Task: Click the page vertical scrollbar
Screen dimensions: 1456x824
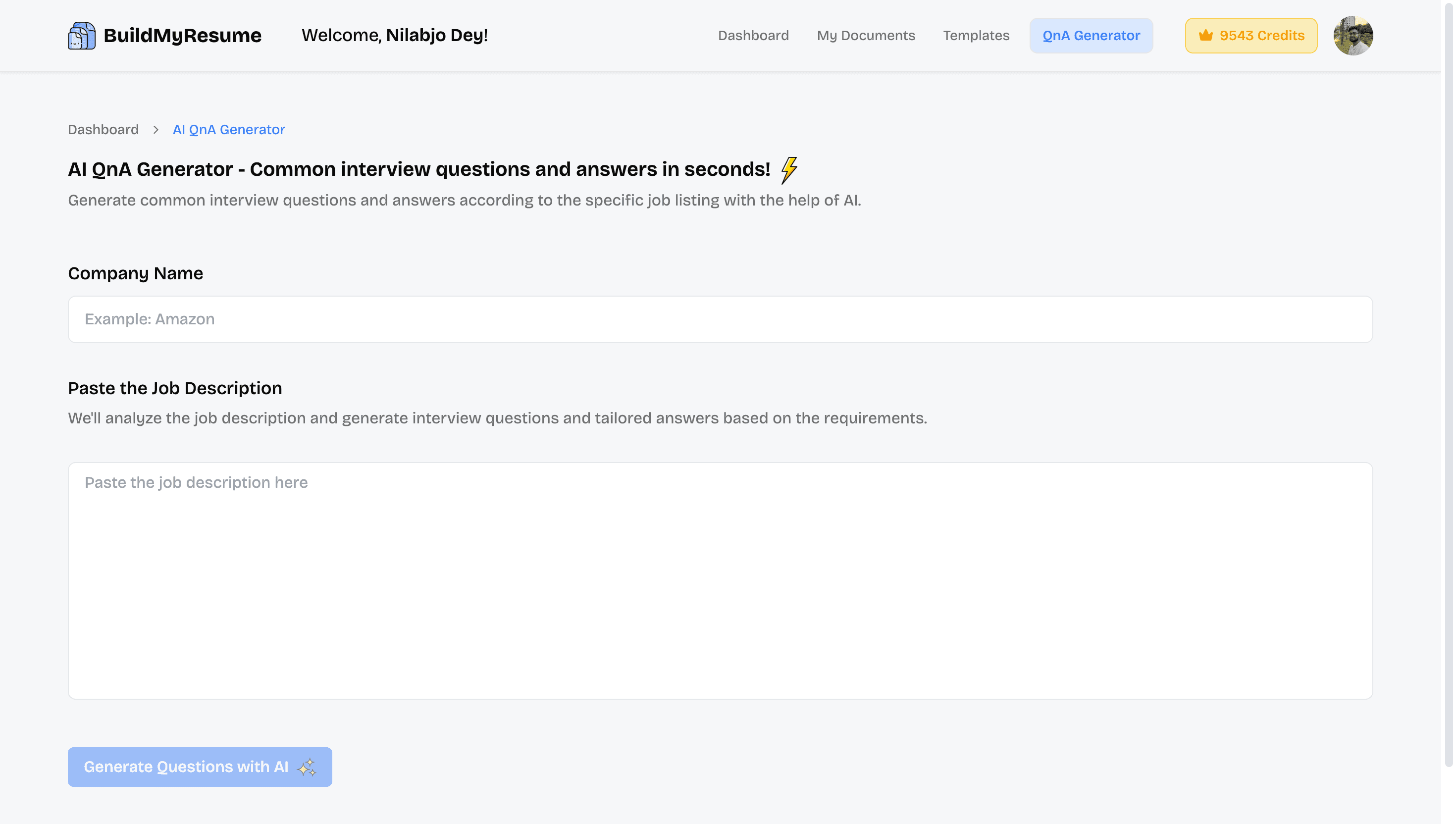Action: (1449, 385)
